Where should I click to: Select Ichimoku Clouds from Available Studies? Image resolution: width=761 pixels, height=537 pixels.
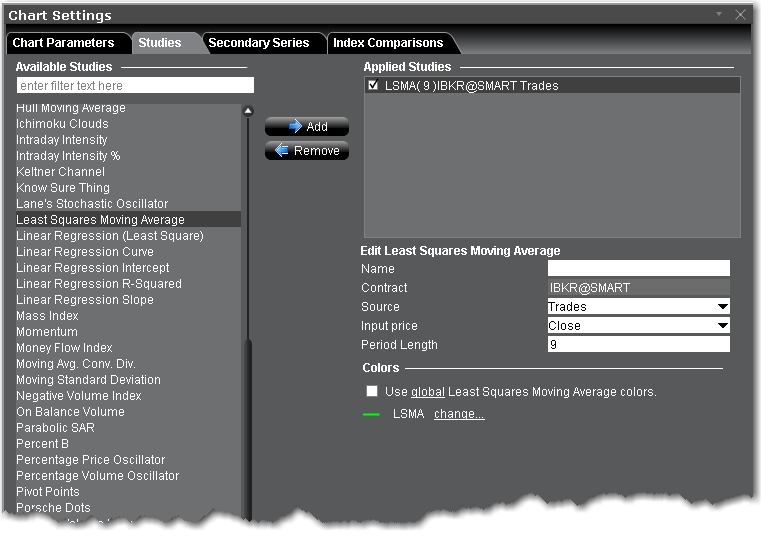(x=62, y=124)
